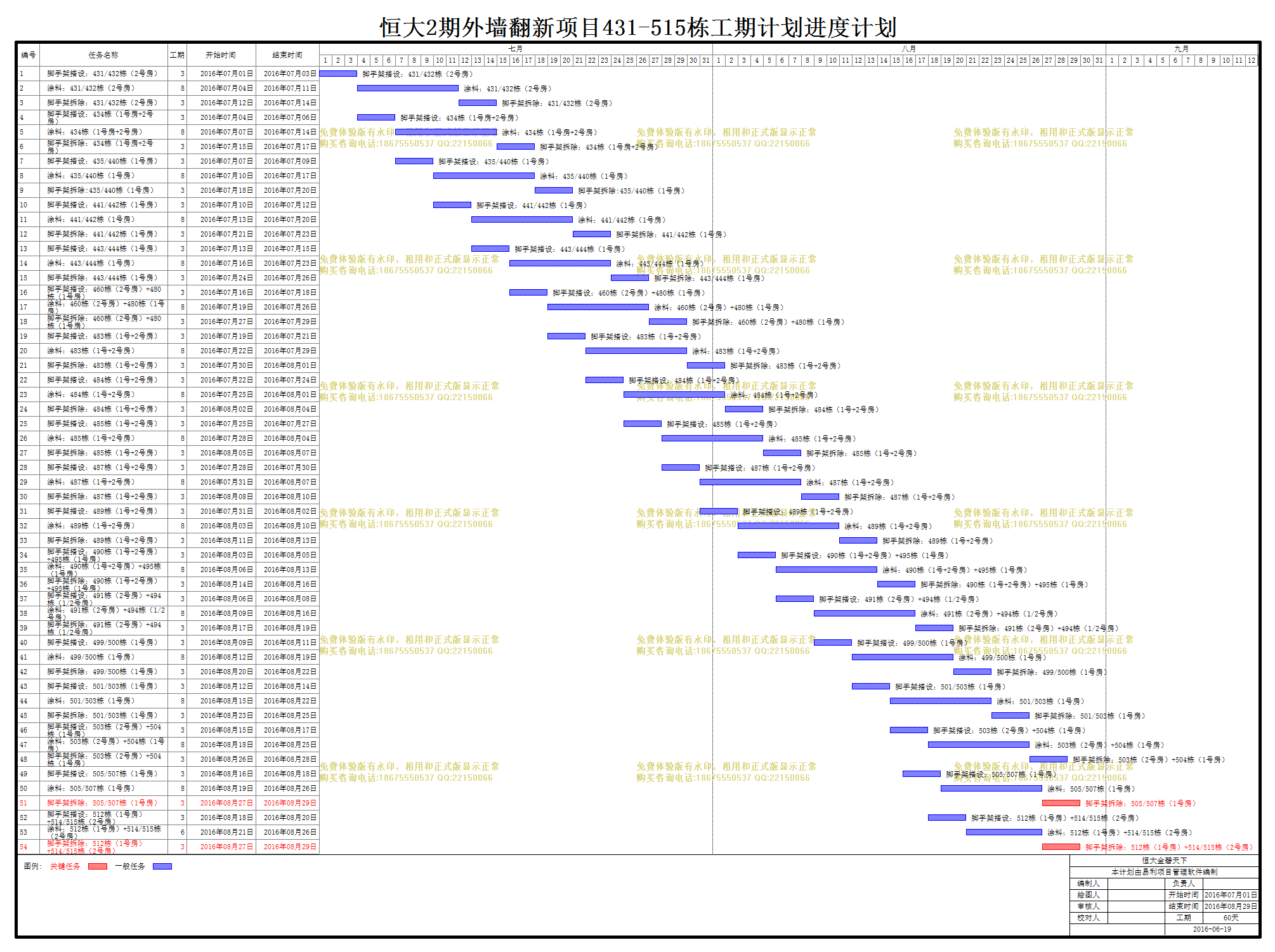Image resolution: width=1275 pixels, height=952 pixels.
Task: Click row number 27 in 编号 column
Action: 23,453
